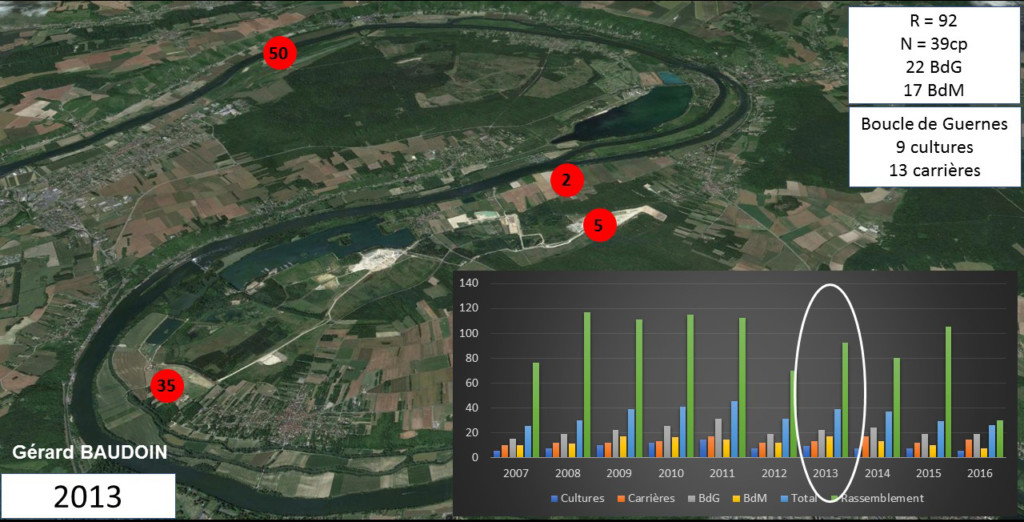Screen dimensions: 1024x522
Task: Select the tall green Rassemblement bar for 2008
Action: pos(587,385)
